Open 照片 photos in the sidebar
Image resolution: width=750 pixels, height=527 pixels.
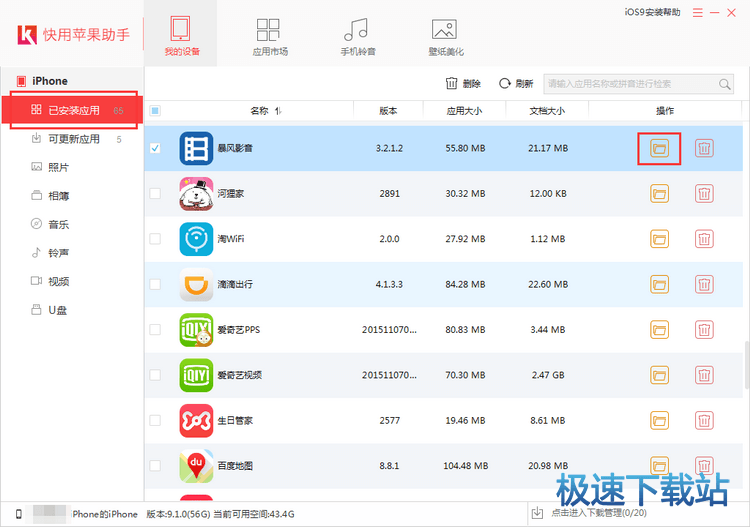click(x=59, y=167)
